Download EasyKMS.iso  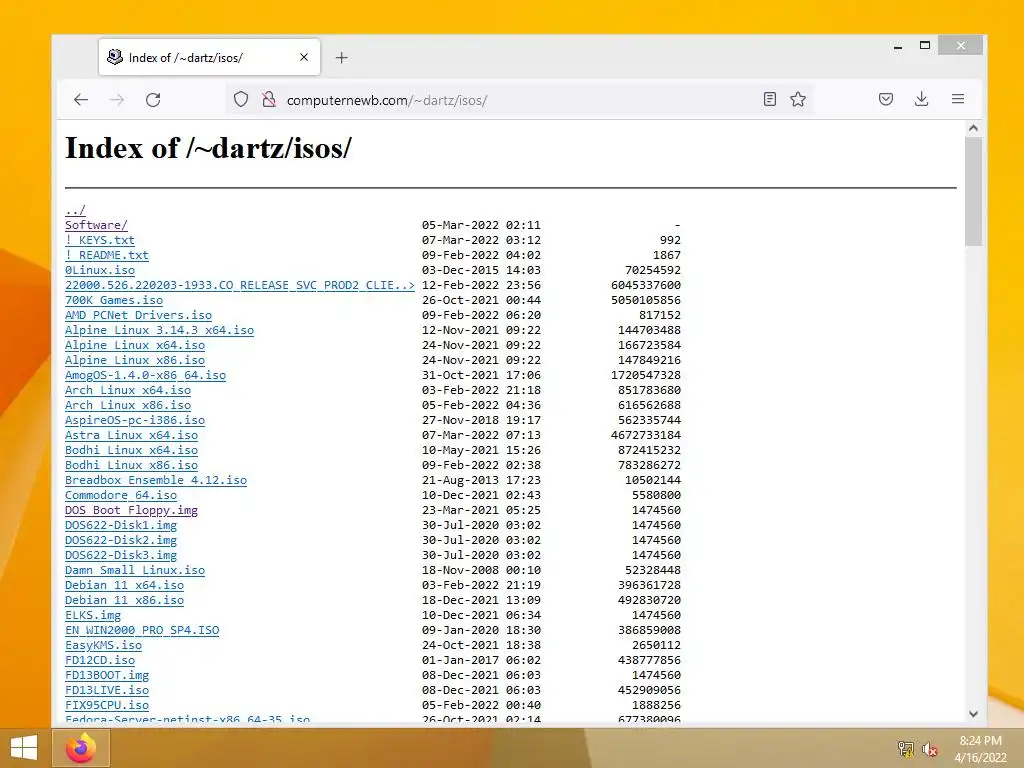click(x=103, y=646)
